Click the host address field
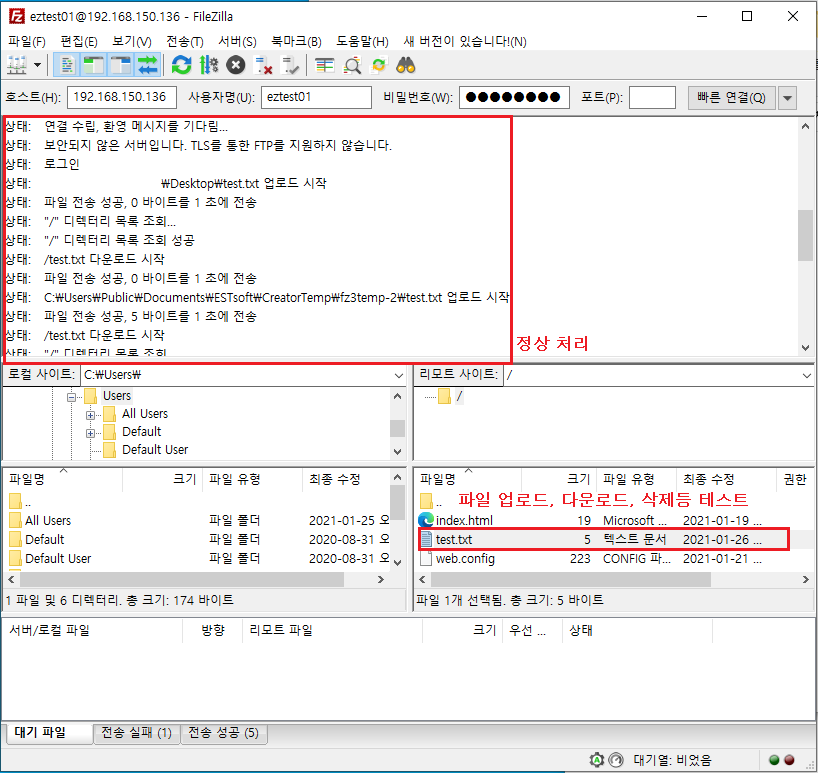Viewport: 818px width, 773px height. click(122, 97)
